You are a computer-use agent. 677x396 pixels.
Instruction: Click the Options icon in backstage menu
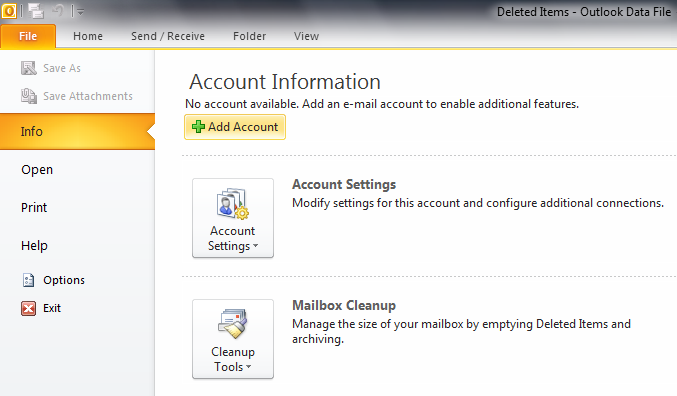(28, 280)
